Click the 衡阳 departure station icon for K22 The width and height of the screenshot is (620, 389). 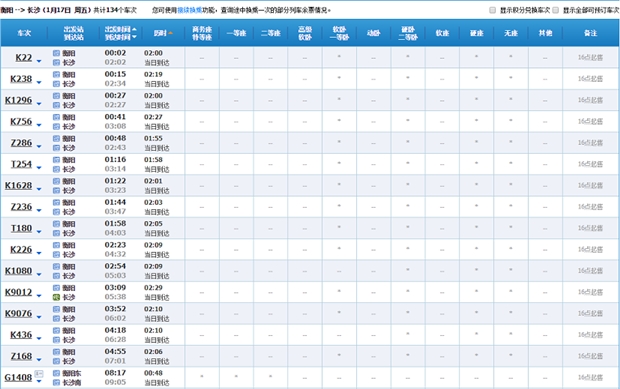56,53
